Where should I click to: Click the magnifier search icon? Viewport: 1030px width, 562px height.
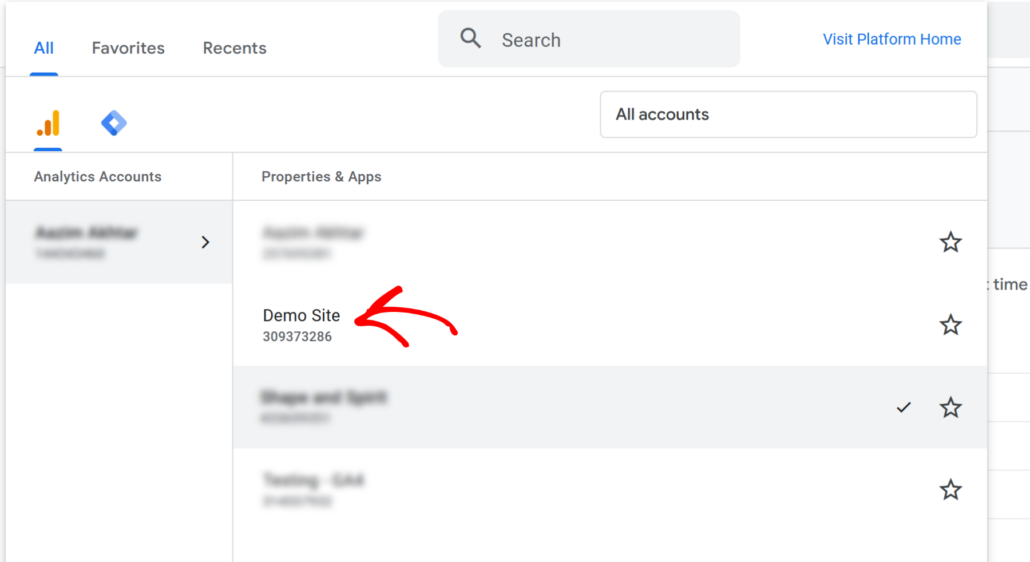(470, 38)
